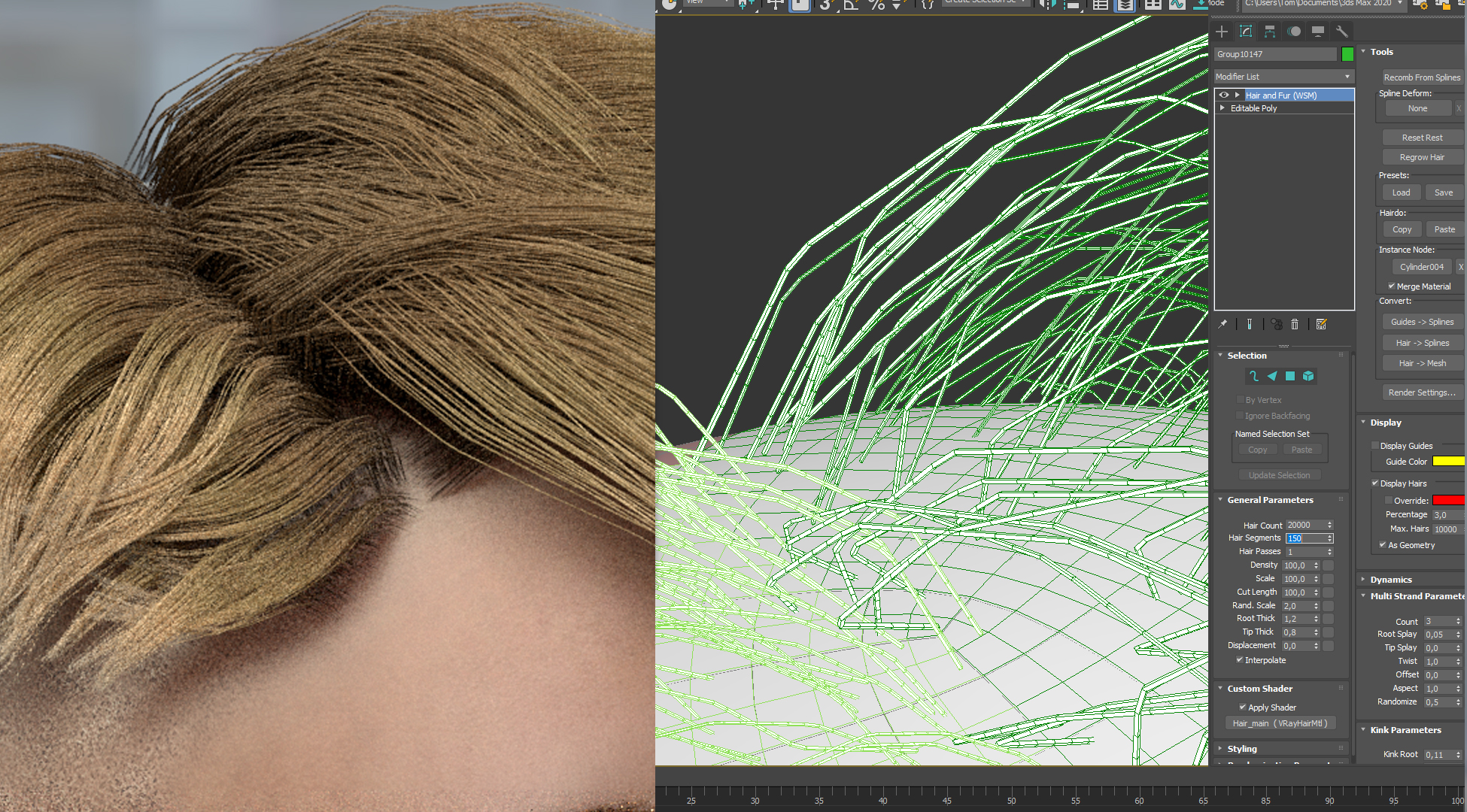
Task: Click the Group10147 object name field
Action: pos(1276,54)
